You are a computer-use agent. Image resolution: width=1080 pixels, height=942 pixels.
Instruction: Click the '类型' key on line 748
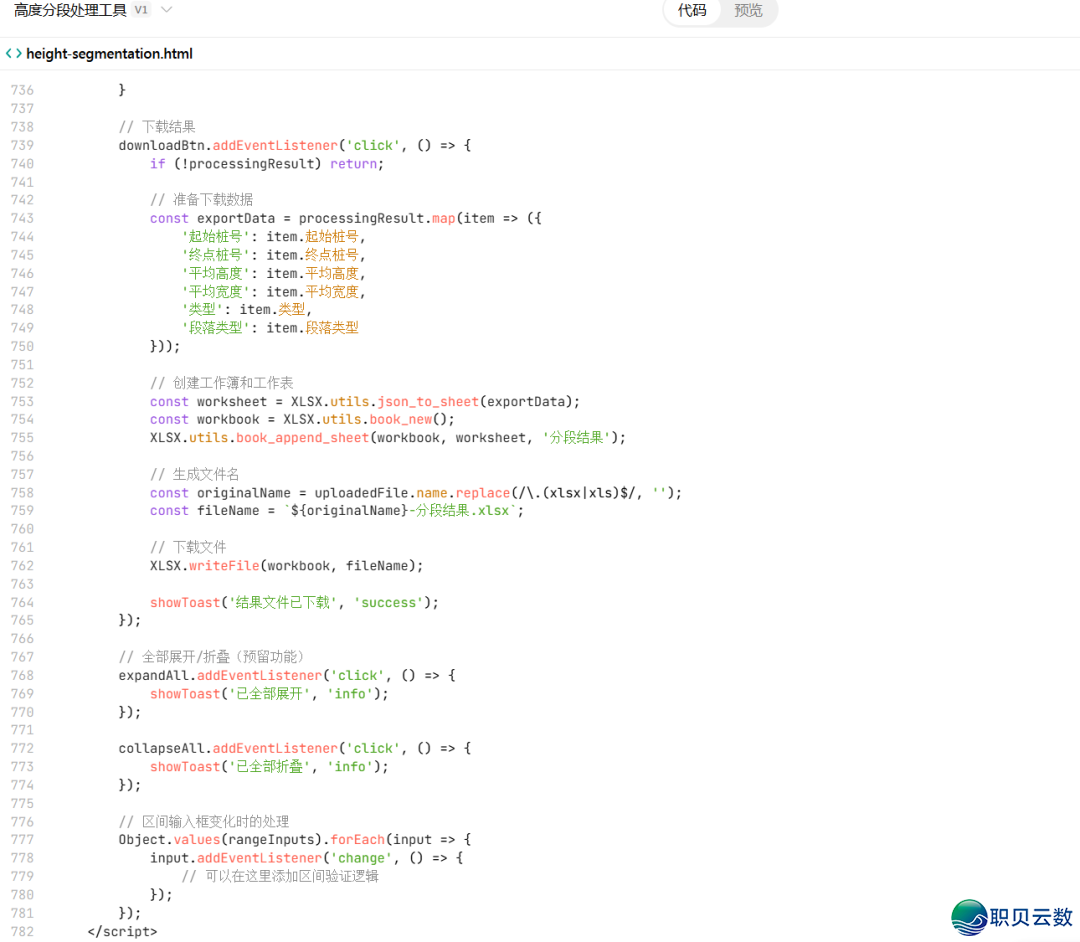pos(202,310)
